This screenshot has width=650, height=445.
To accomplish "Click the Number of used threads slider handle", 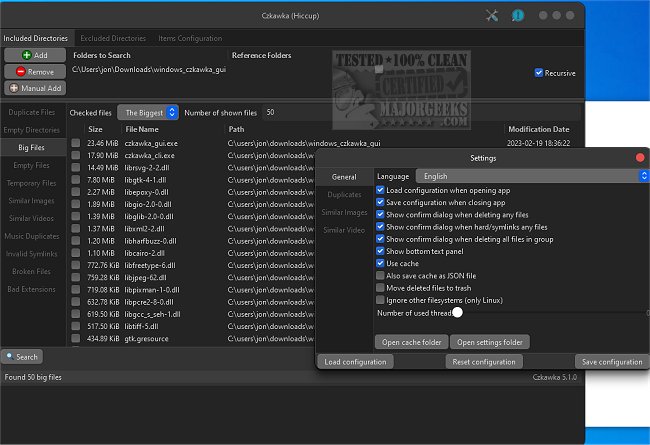I will tap(457, 312).
